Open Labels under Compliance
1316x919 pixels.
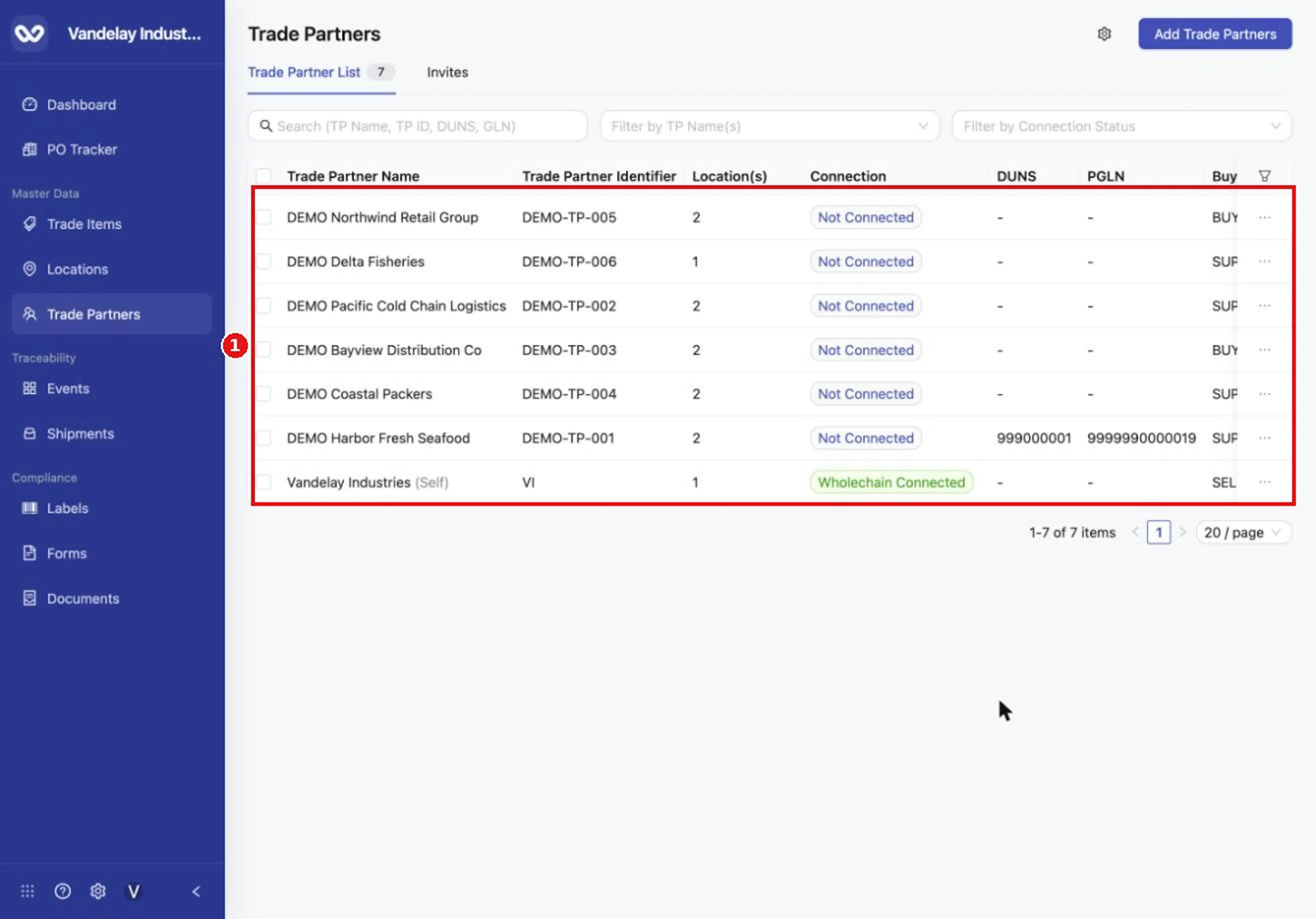point(111,508)
